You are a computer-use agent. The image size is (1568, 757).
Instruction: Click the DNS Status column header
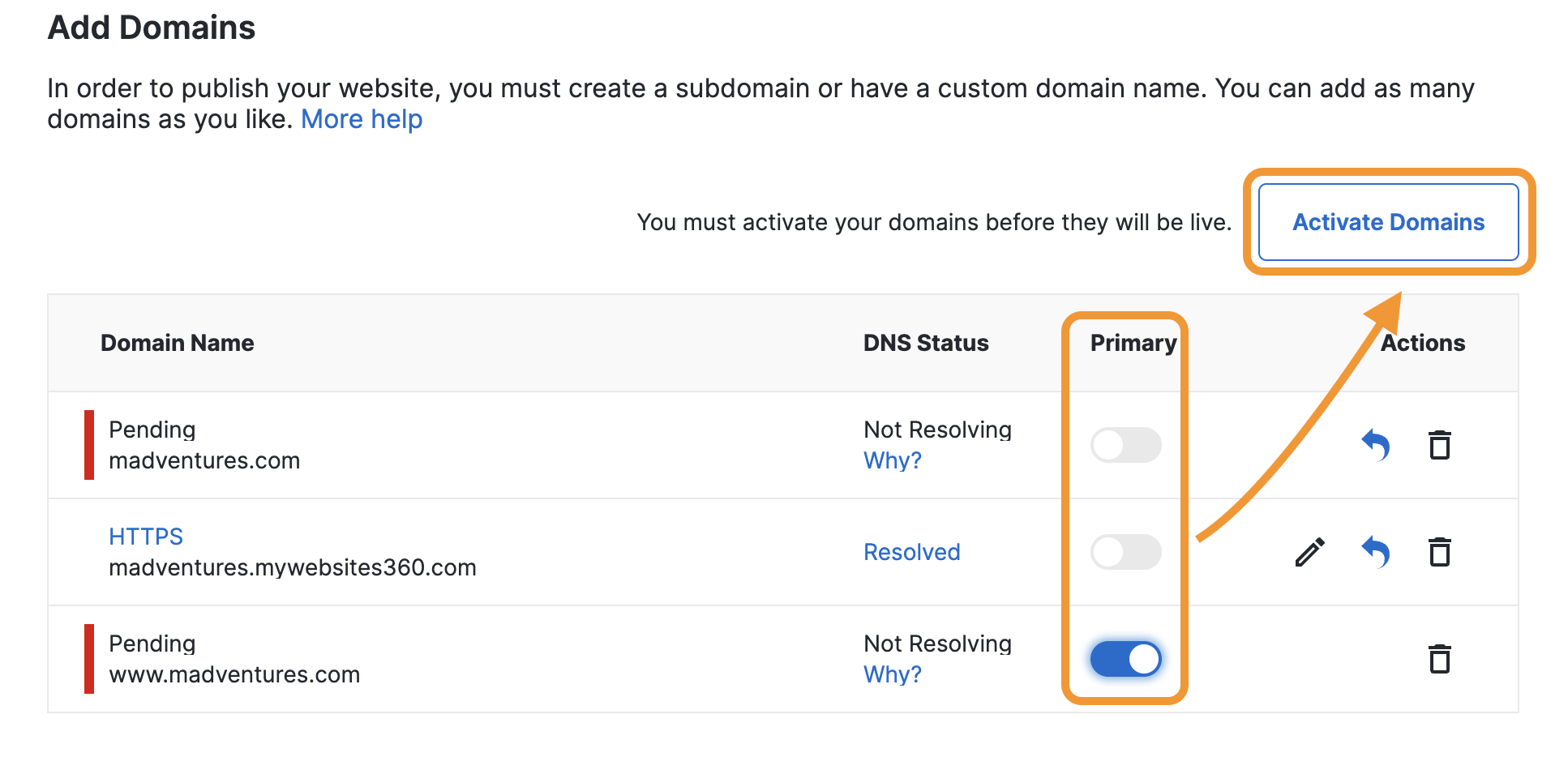pyautogui.click(x=926, y=343)
